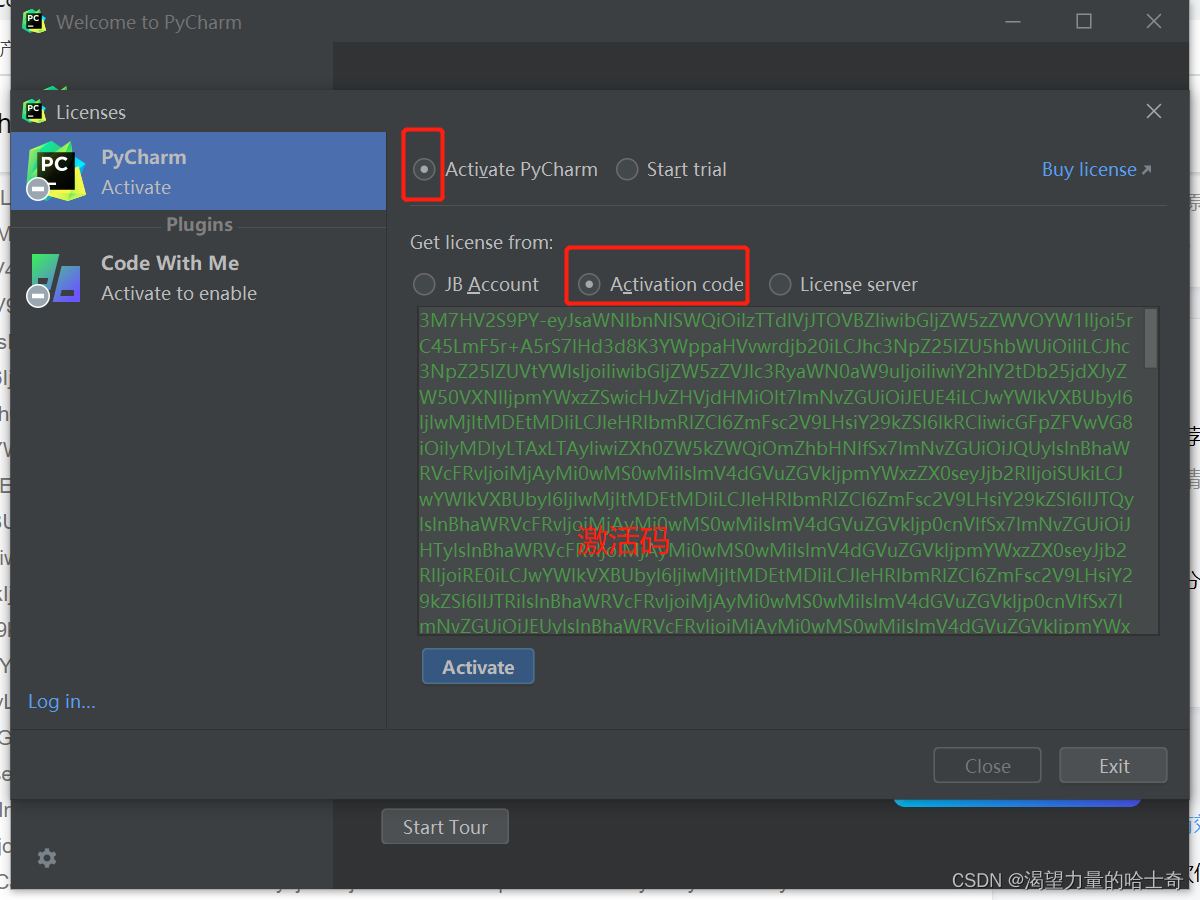This screenshot has height=900, width=1200.
Task: Select Code With Me plugin entry
Action: pos(198,277)
